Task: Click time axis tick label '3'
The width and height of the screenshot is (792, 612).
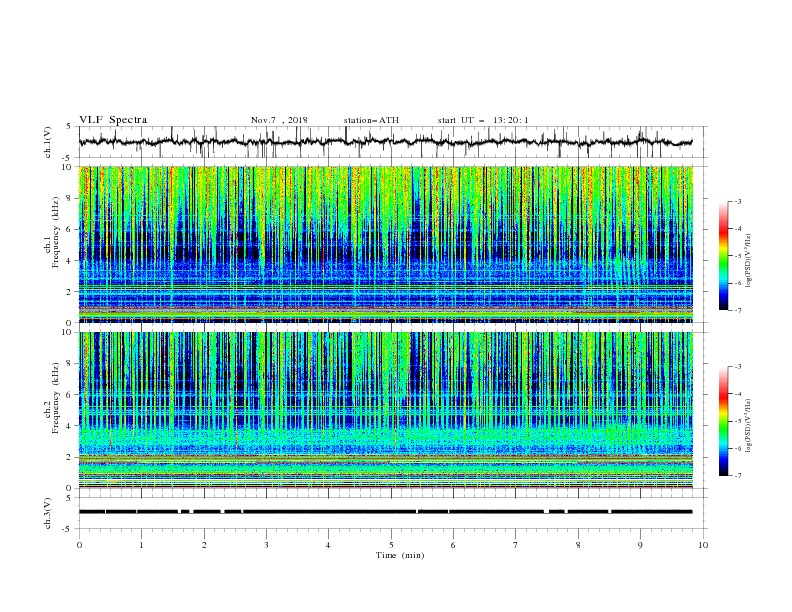Action: [266, 545]
